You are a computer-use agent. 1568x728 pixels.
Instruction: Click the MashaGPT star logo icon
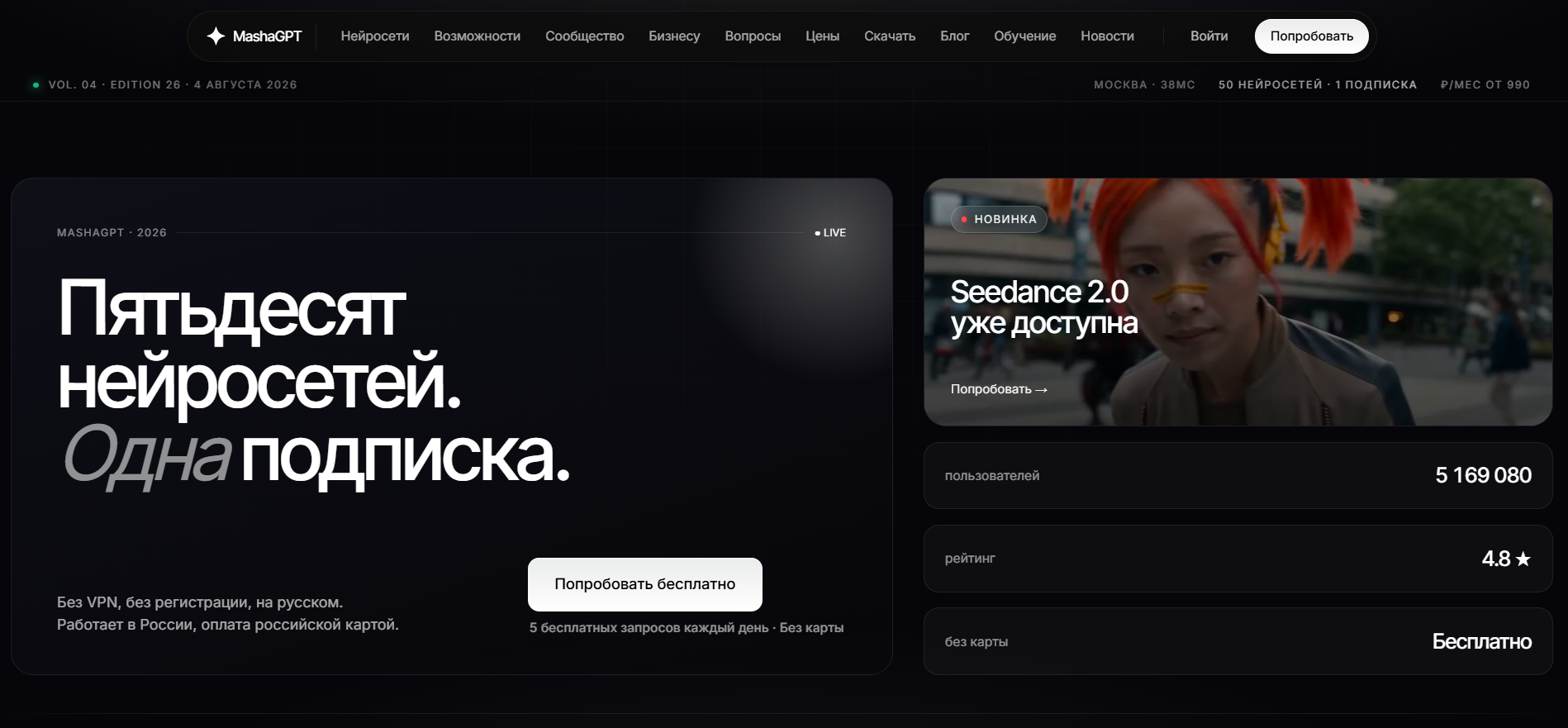(x=216, y=36)
